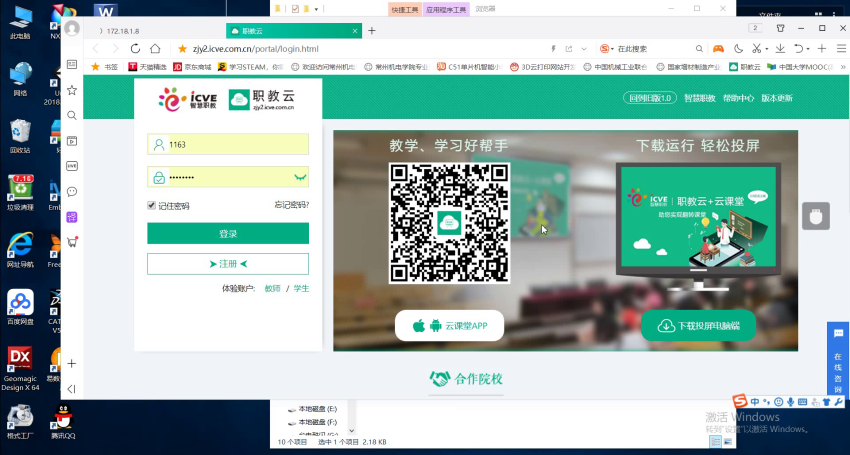This screenshot has height=455, width=850.
Task: Click the 忘记密码? link
Action: point(292,204)
